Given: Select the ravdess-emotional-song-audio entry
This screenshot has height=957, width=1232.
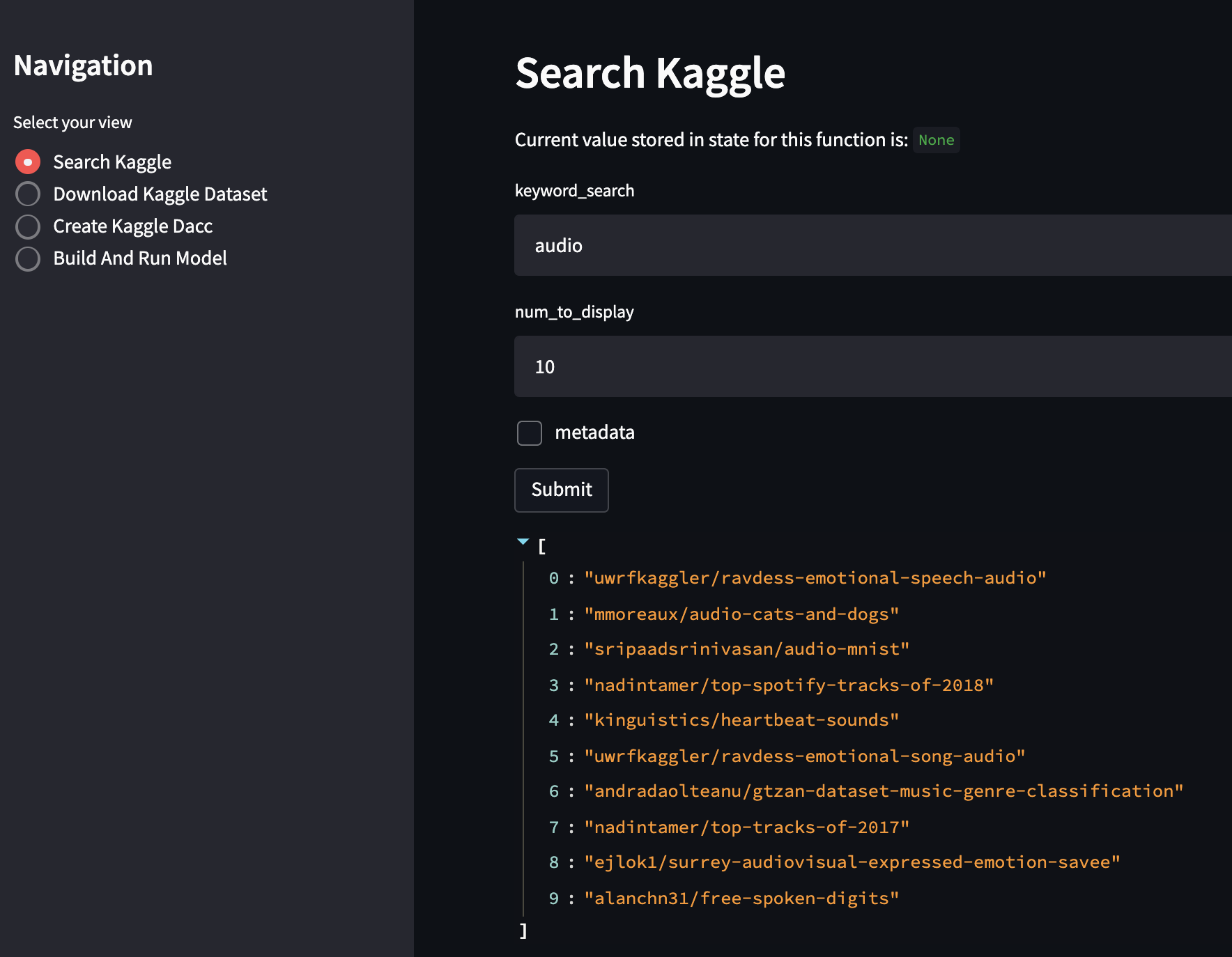Looking at the screenshot, I should pos(804,756).
